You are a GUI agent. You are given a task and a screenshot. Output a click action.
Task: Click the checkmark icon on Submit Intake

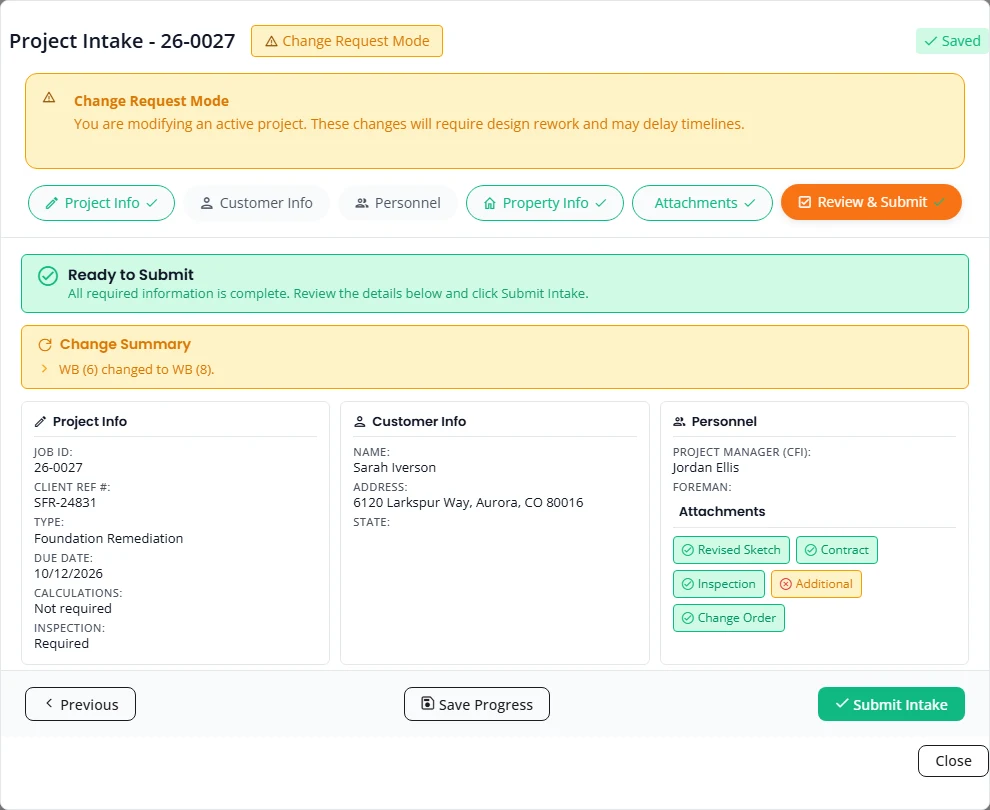click(x=842, y=703)
